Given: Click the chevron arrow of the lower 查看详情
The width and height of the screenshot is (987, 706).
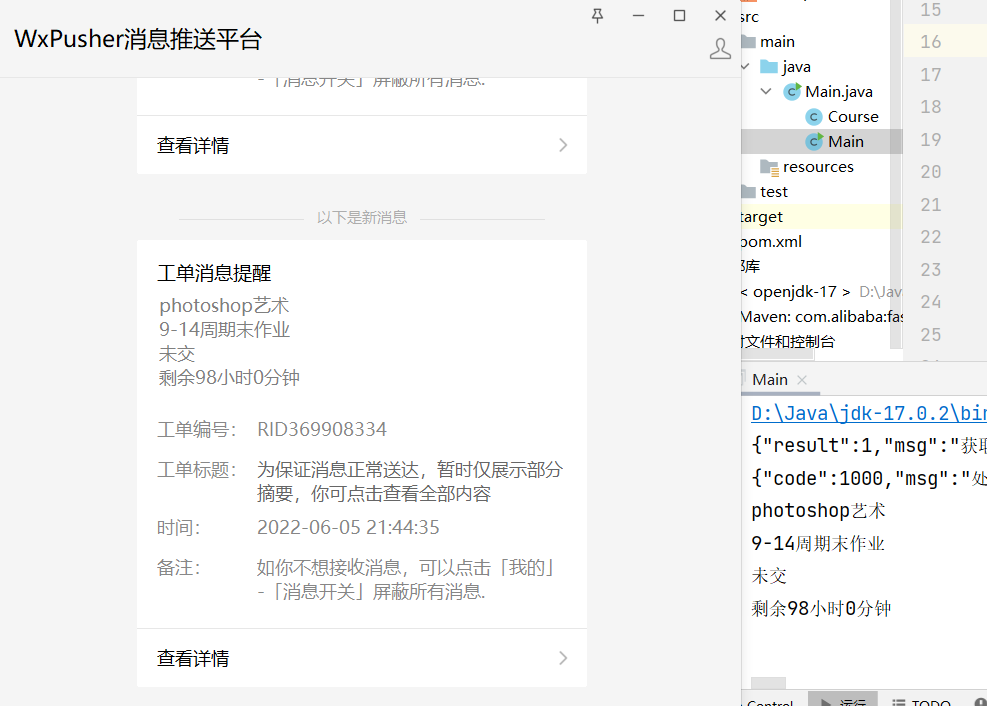Looking at the screenshot, I should click(x=563, y=658).
